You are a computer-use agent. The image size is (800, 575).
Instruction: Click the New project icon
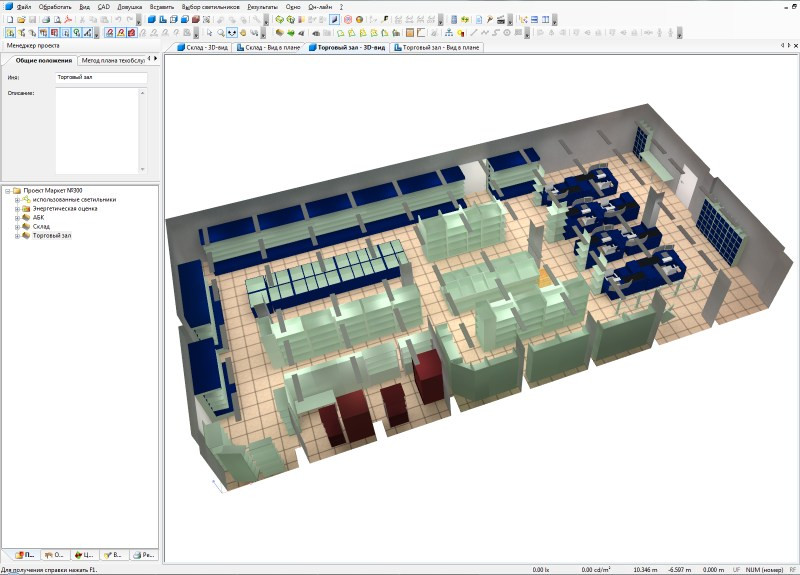10,19
